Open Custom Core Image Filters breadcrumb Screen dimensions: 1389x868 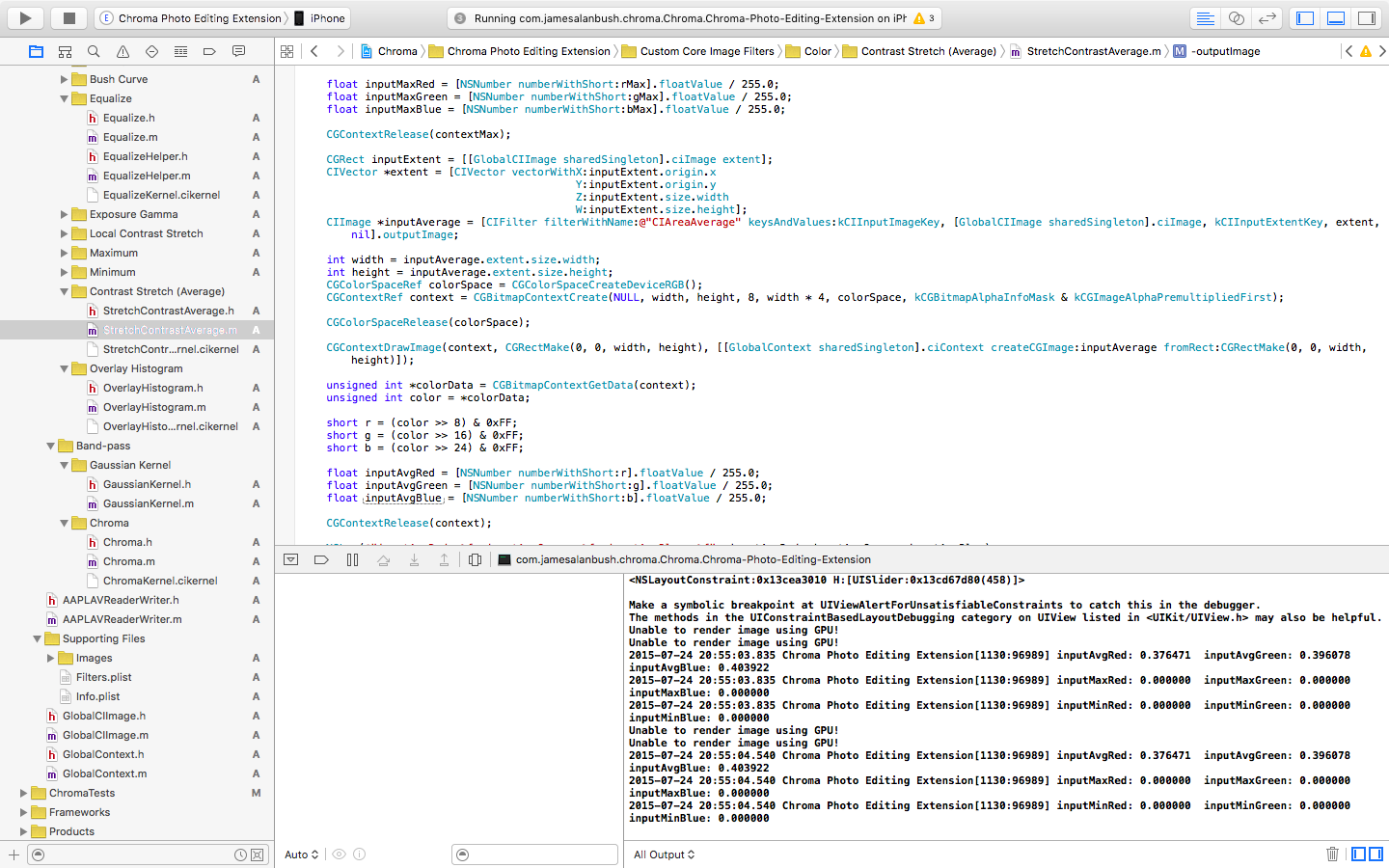pyautogui.click(x=698, y=51)
